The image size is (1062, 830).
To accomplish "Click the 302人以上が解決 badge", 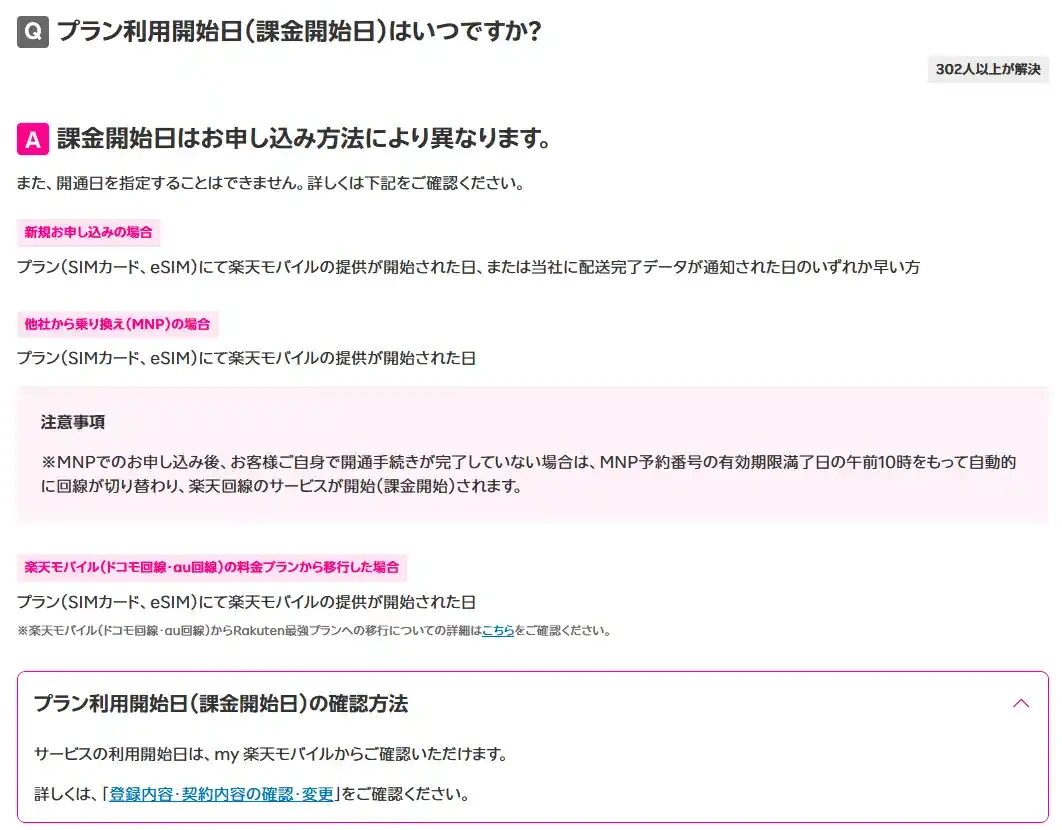I will coord(988,69).
